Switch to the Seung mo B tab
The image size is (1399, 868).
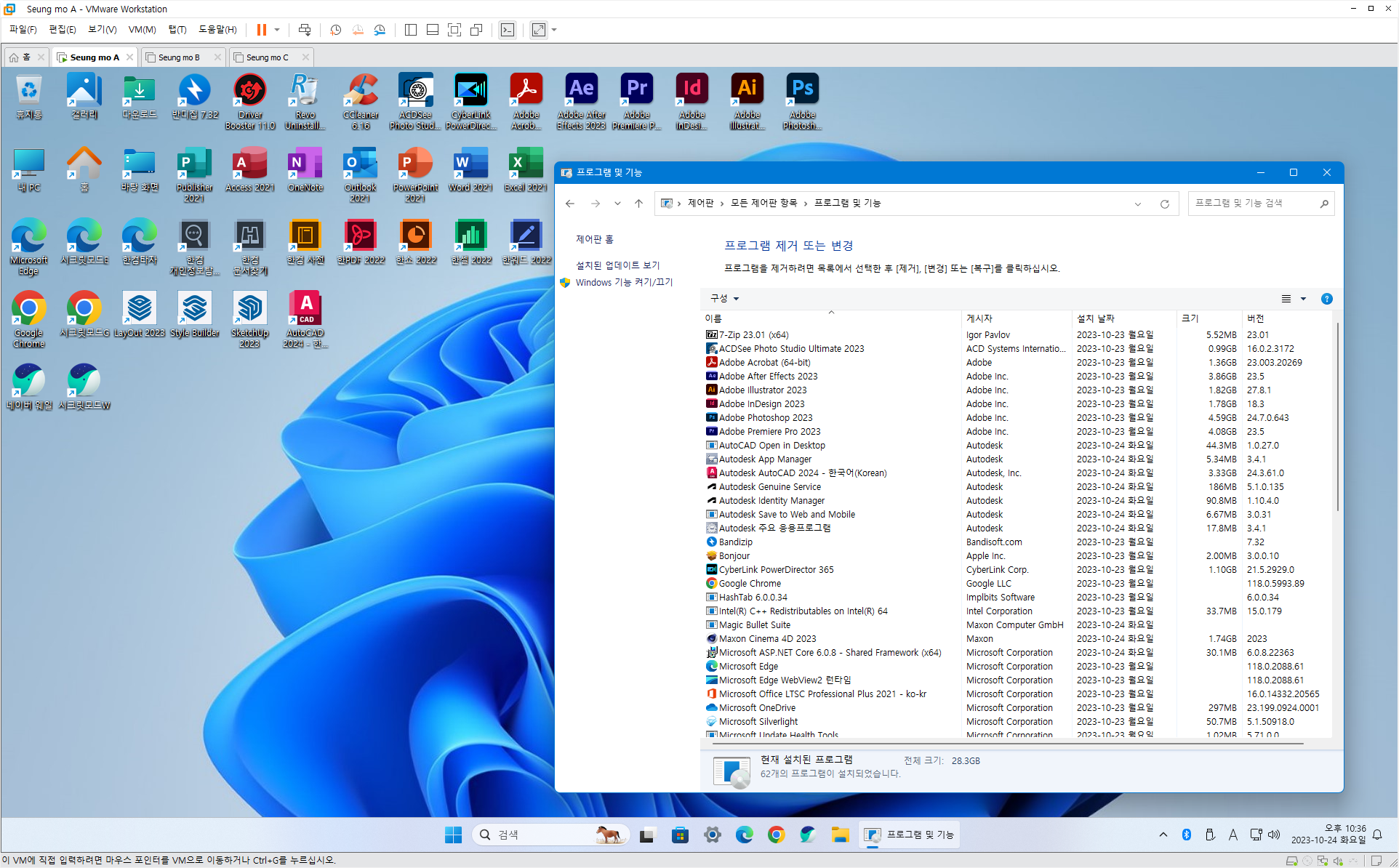179,57
